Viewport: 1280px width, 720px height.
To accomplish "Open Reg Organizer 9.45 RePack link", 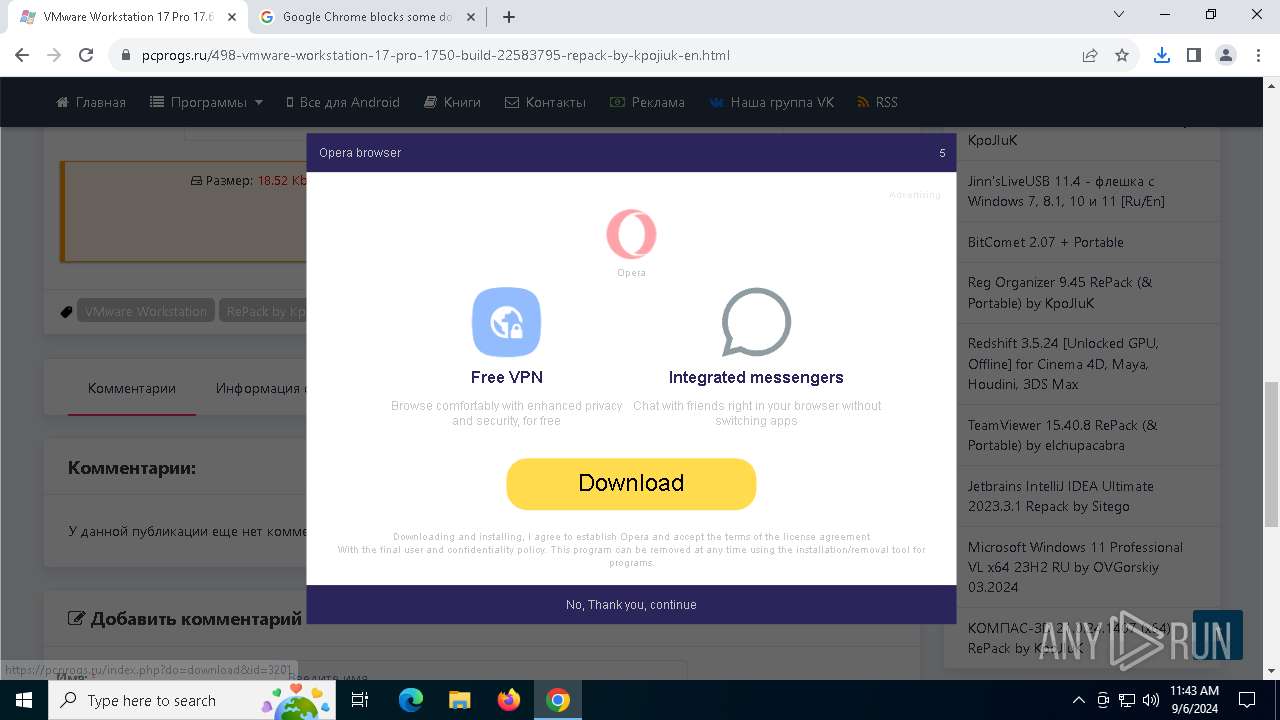I will coord(1060,292).
